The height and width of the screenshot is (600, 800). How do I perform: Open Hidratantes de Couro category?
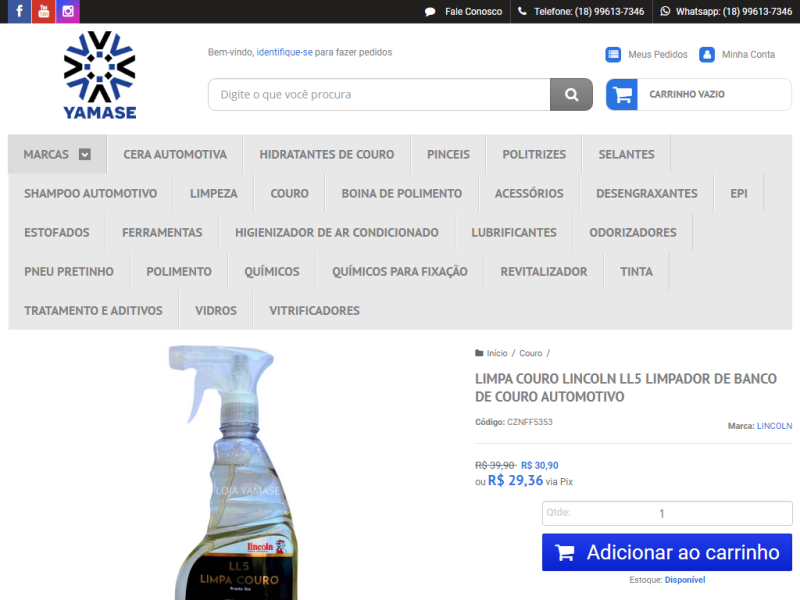pyautogui.click(x=327, y=155)
